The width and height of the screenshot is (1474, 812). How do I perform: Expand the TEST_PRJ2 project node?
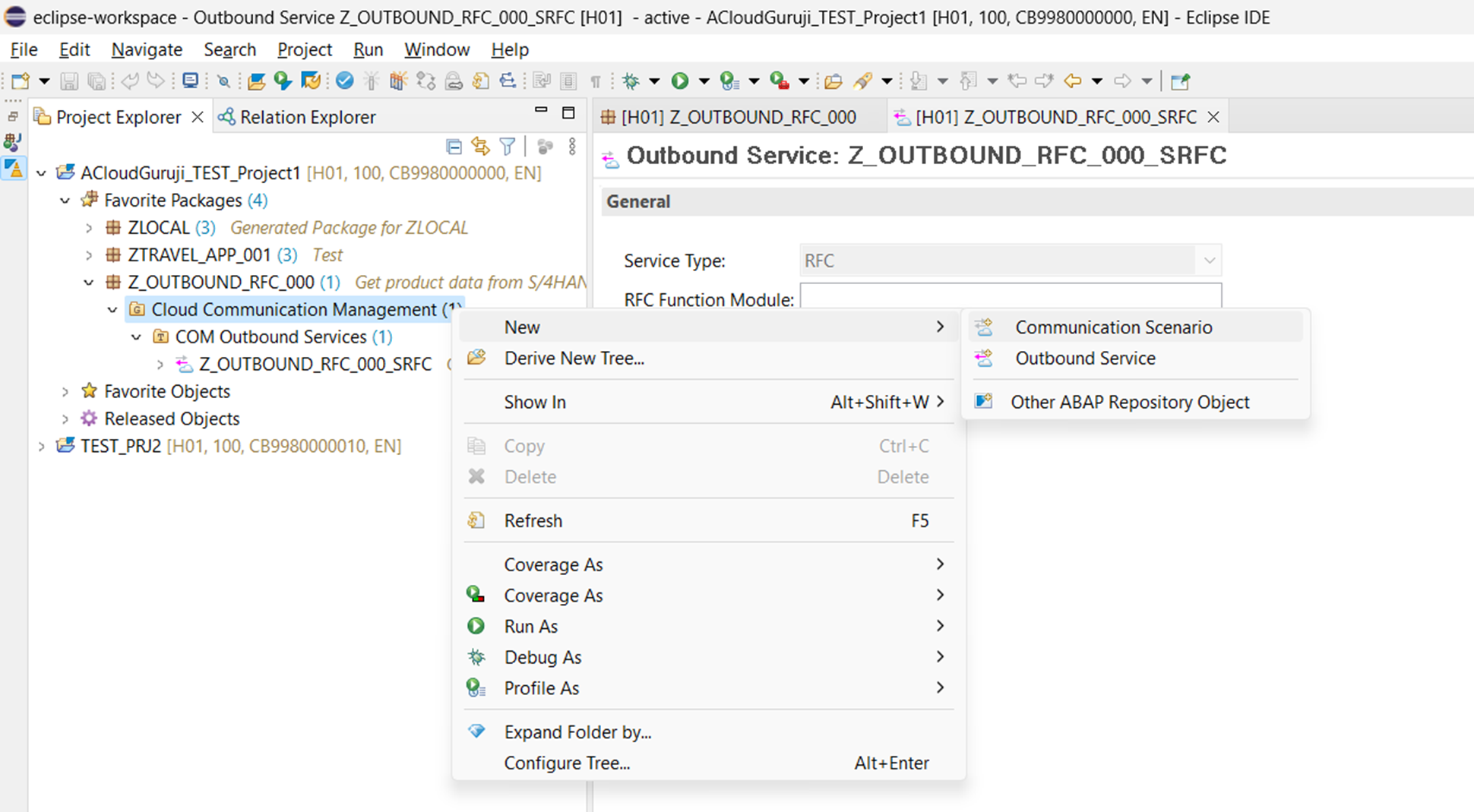42,446
